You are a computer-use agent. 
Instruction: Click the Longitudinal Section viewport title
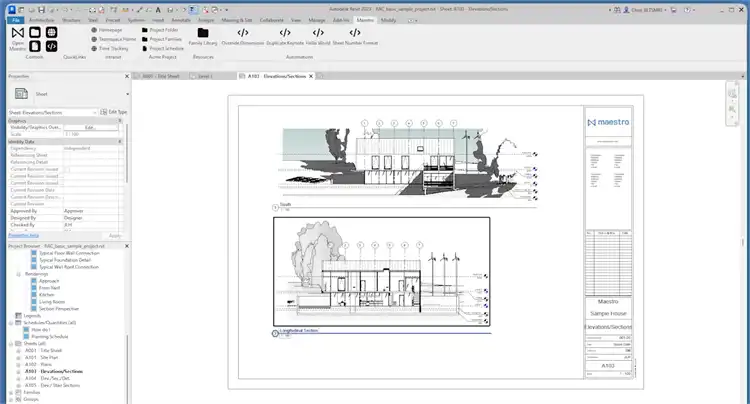299,330
